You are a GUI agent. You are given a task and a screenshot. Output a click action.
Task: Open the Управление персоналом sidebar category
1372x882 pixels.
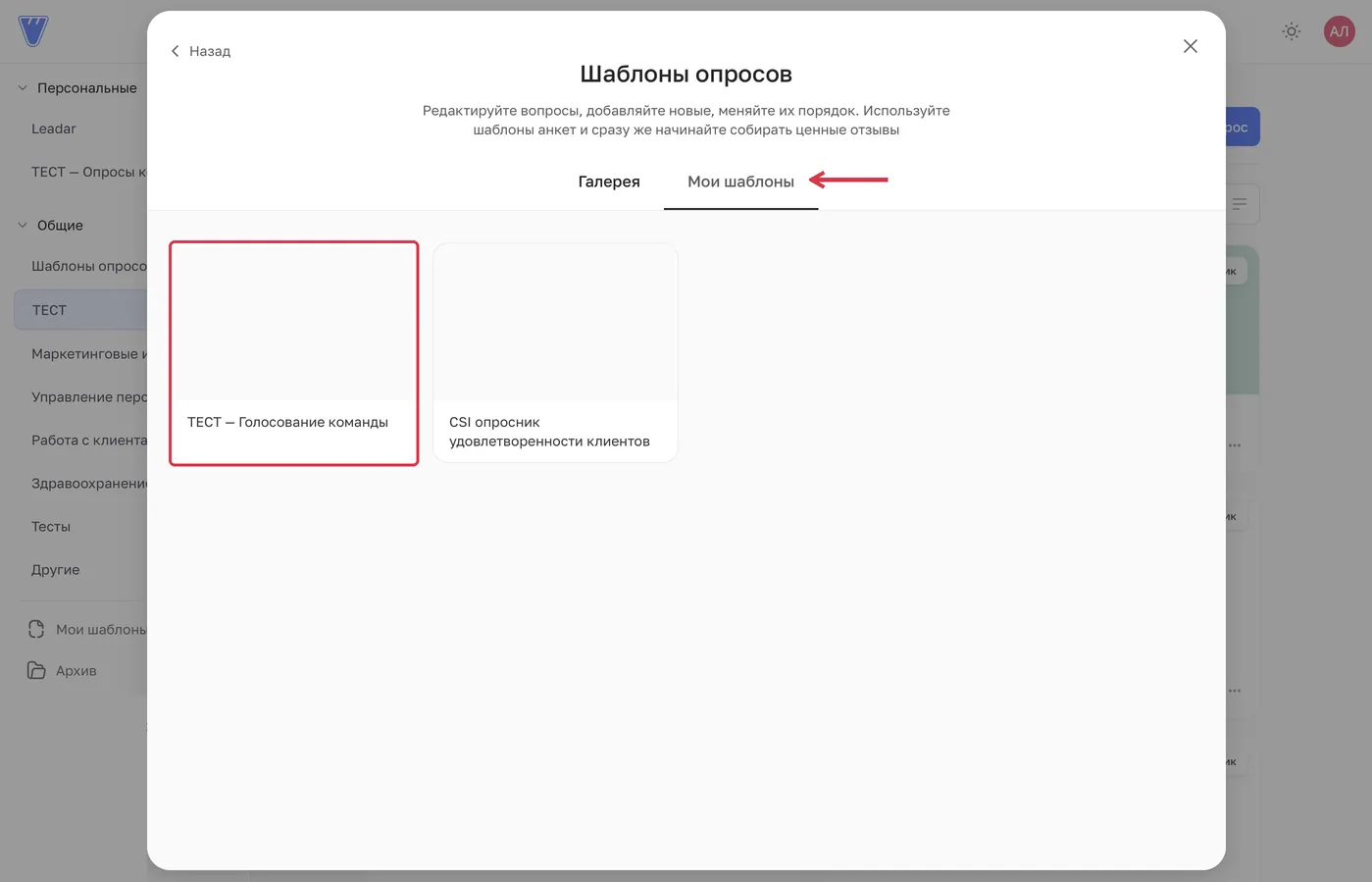pos(88,397)
